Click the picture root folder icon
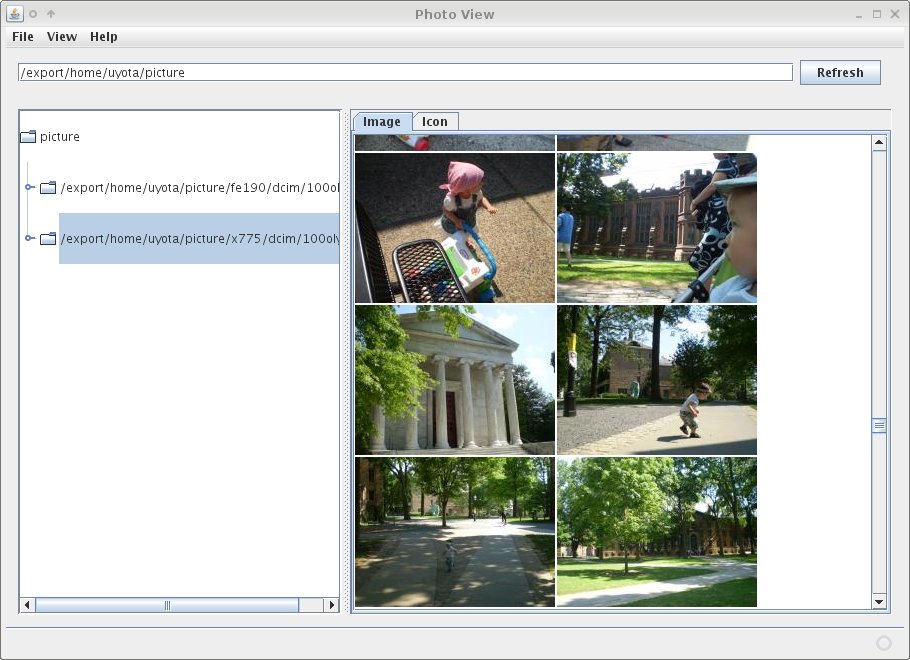This screenshot has width=910, height=660. point(28,136)
